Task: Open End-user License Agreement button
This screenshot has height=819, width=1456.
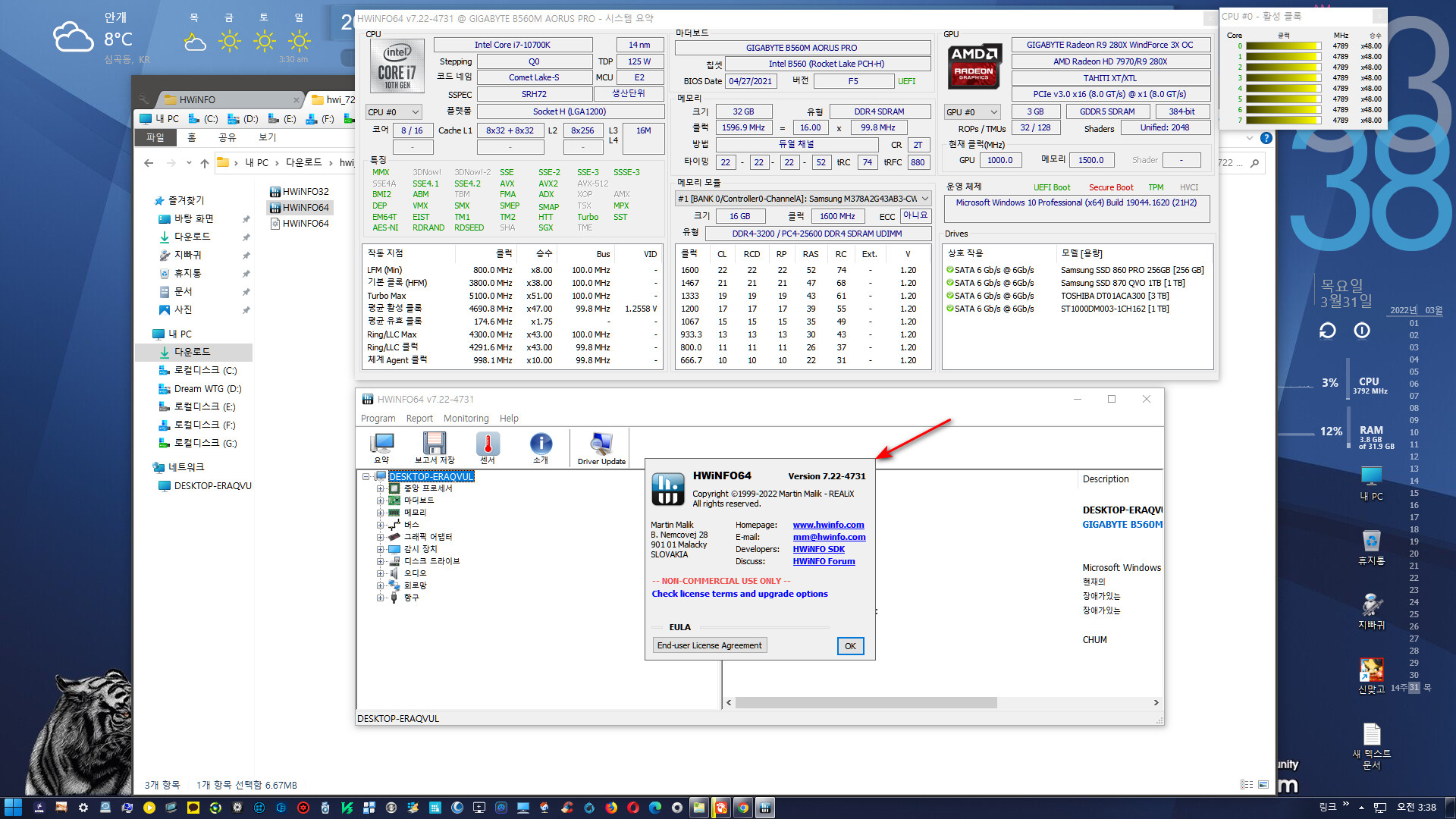Action: (x=709, y=645)
